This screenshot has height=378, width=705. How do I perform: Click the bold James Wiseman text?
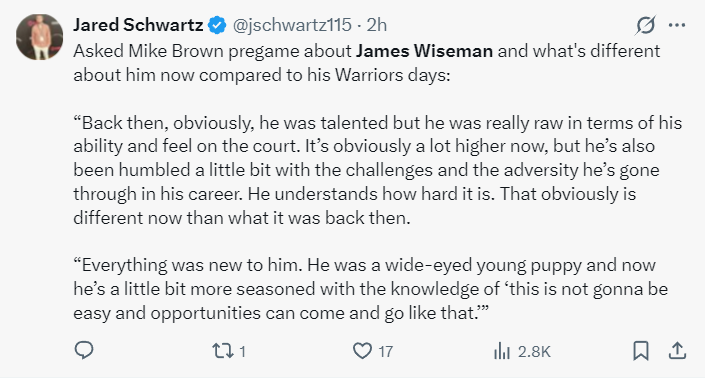(x=424, y=51)
